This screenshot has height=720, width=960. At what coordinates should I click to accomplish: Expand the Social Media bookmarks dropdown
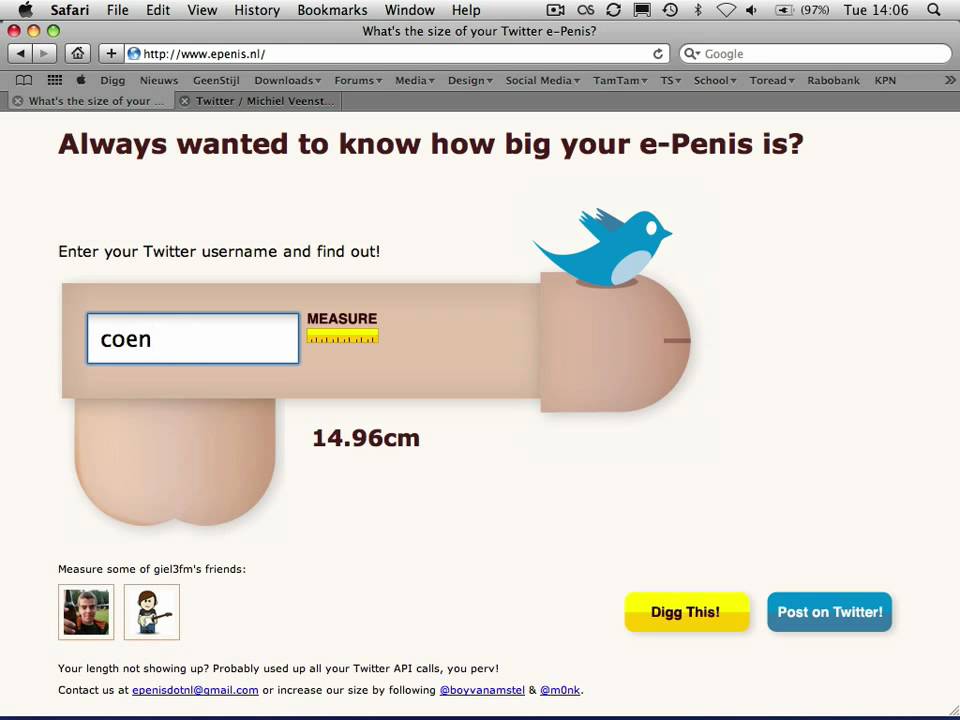tap(542, 80)
